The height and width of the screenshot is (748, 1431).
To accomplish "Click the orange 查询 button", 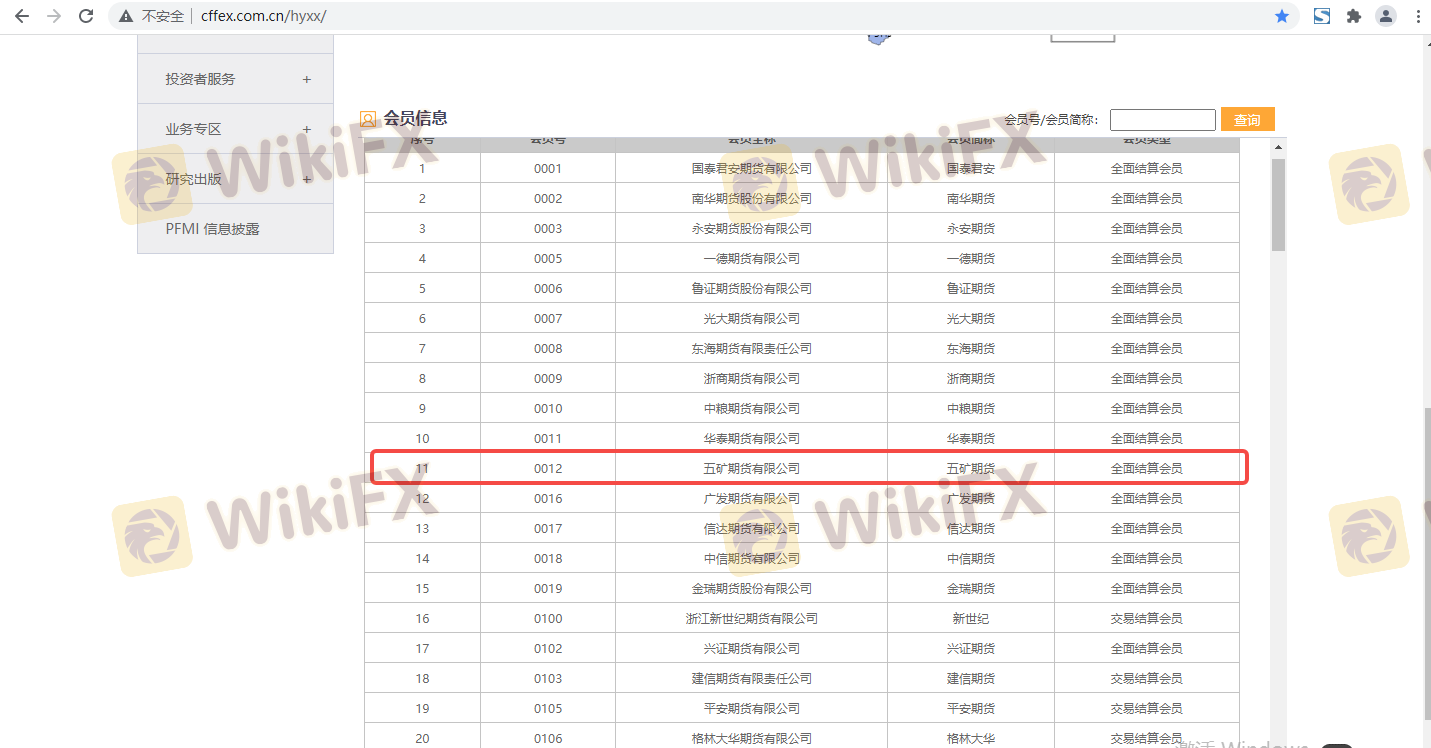I will pyautogui.click(x=1247, y=120).
